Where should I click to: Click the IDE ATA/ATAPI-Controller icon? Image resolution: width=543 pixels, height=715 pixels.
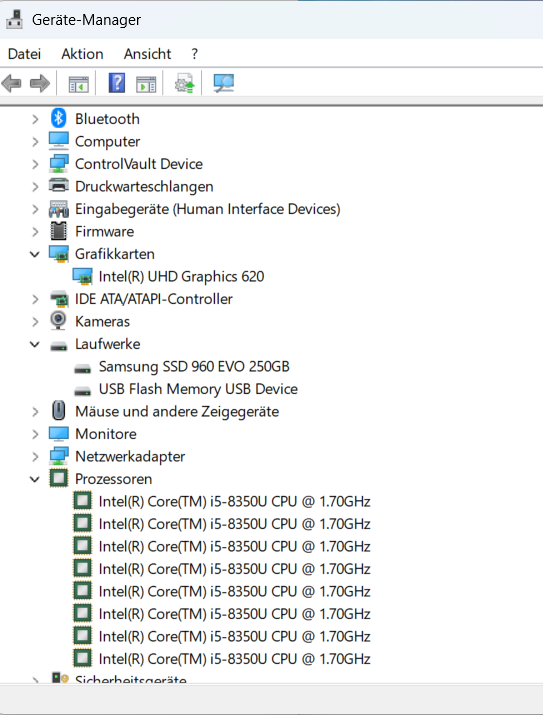click(59, 299)
